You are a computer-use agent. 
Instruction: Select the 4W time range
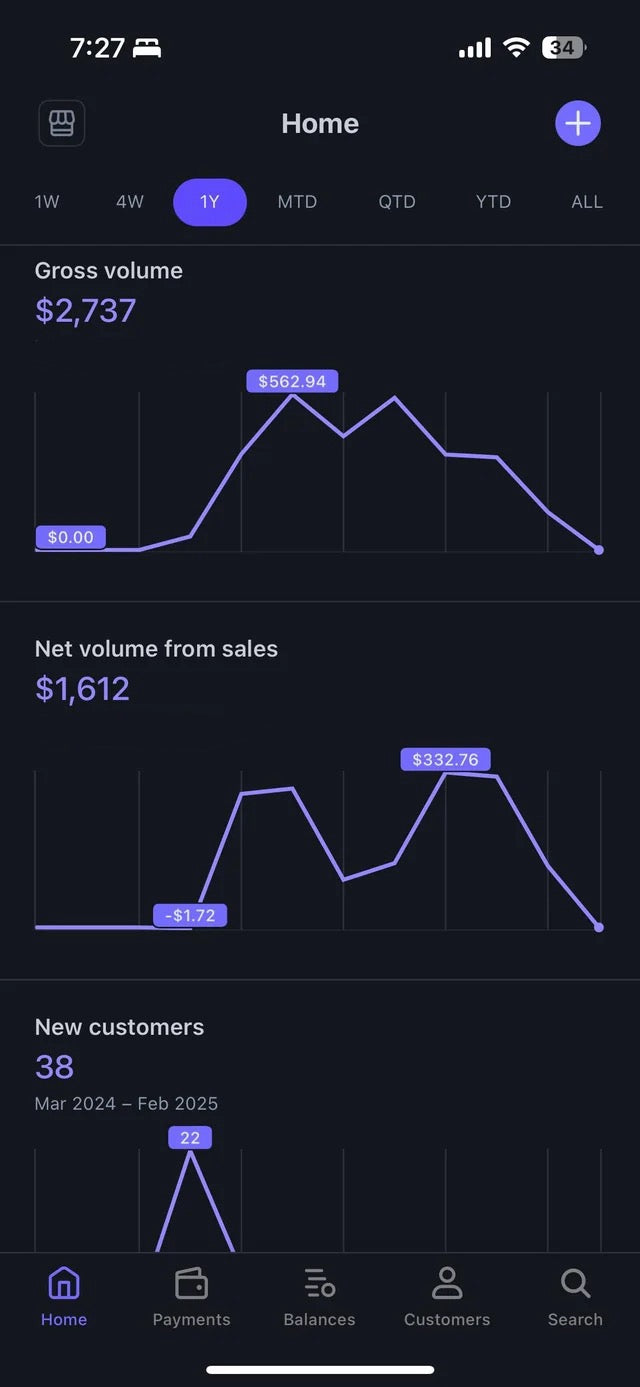coord(130,202)
